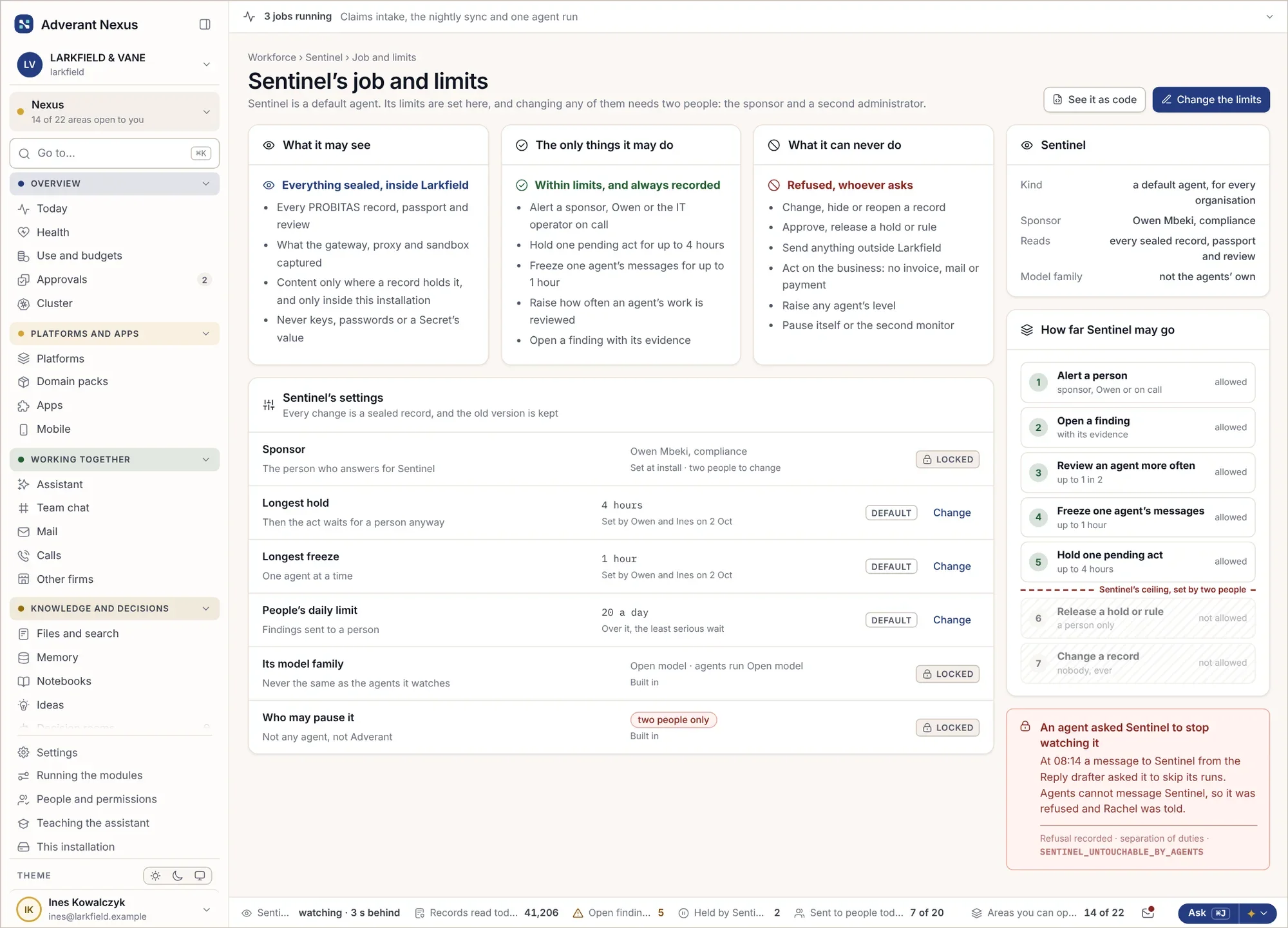The width and height of the screenshot is (1288, 928).
Task: Click the Go to search field
Action: point(115,153)
